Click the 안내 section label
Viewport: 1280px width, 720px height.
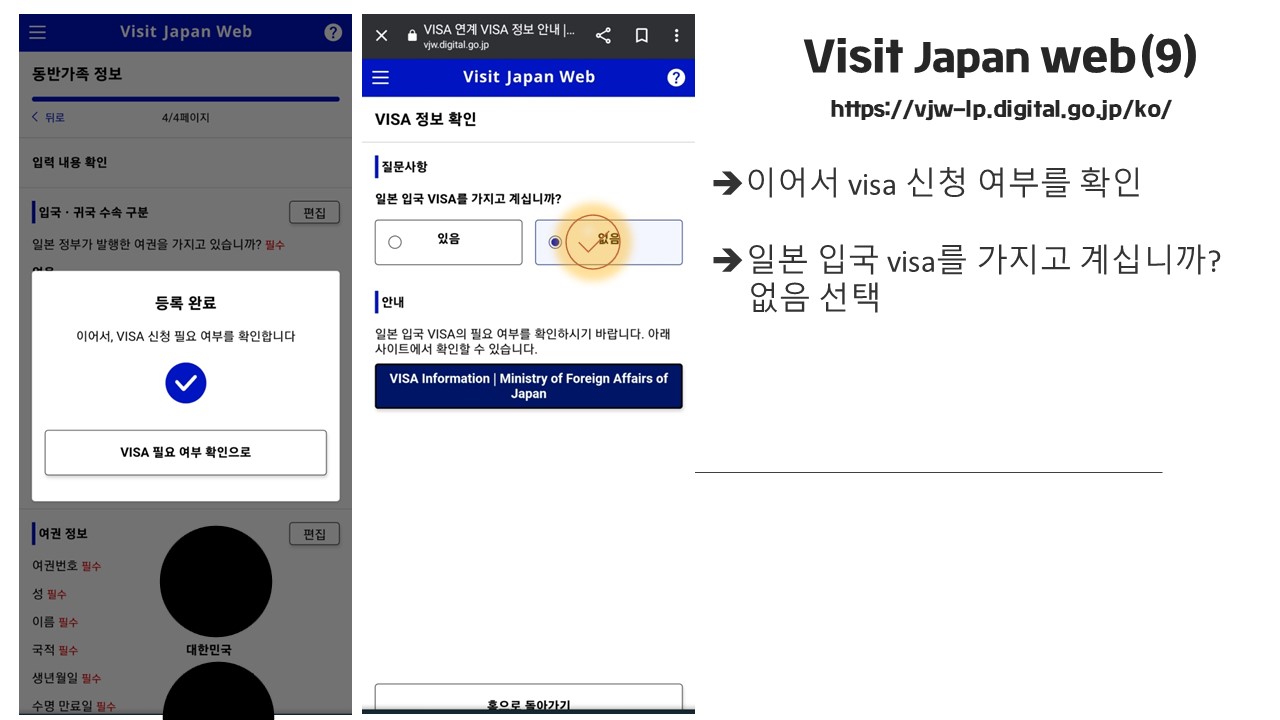pyautogui.click(x=392, y=301)
